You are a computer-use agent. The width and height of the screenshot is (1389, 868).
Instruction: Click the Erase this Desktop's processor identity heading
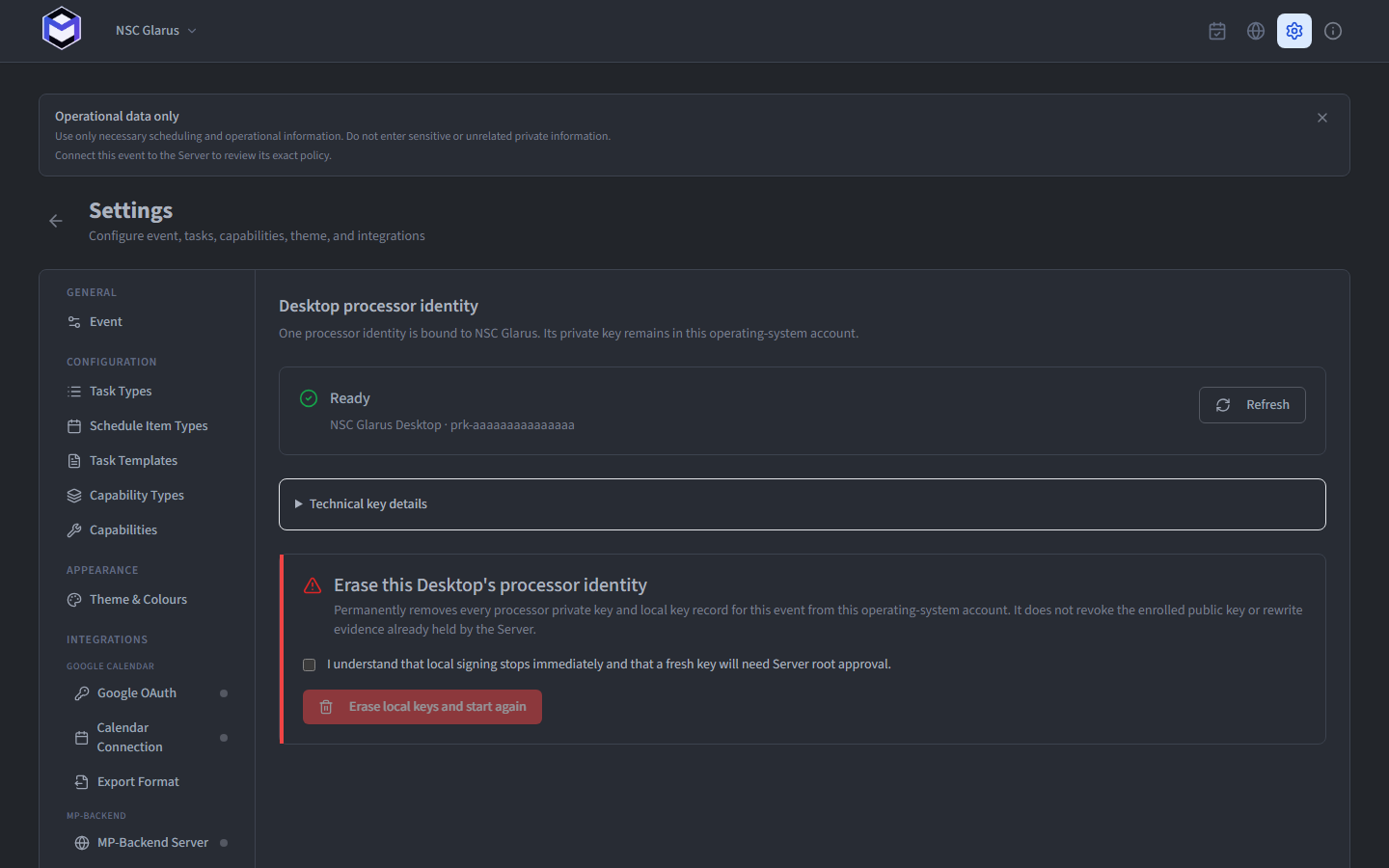(490, 585)
